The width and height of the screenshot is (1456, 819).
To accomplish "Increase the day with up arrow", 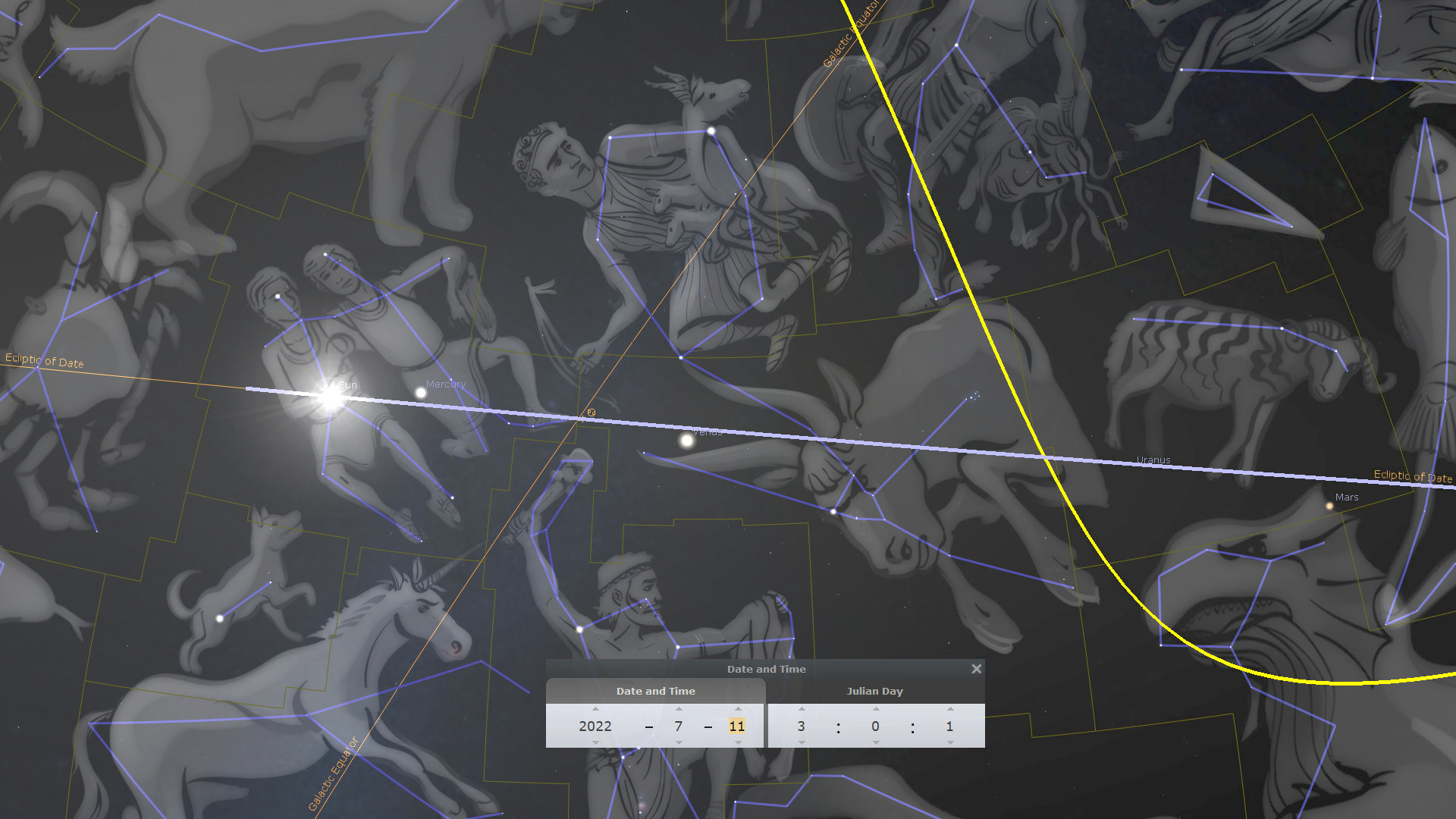I will click(738, 709).
